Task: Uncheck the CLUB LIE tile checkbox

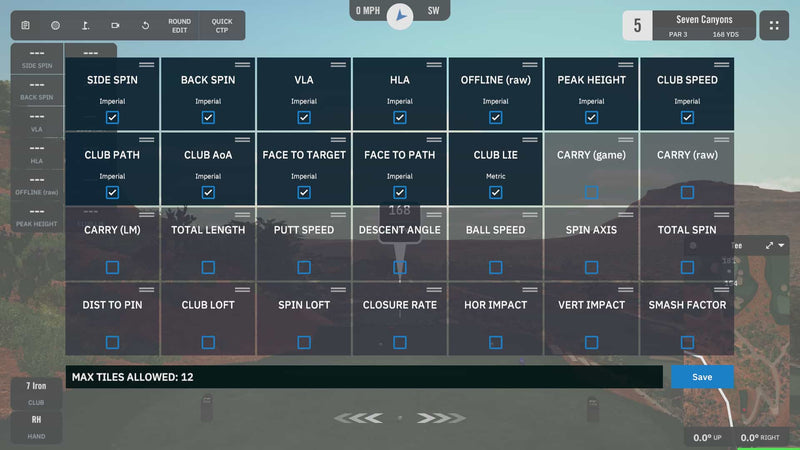Action: point(495,193)
